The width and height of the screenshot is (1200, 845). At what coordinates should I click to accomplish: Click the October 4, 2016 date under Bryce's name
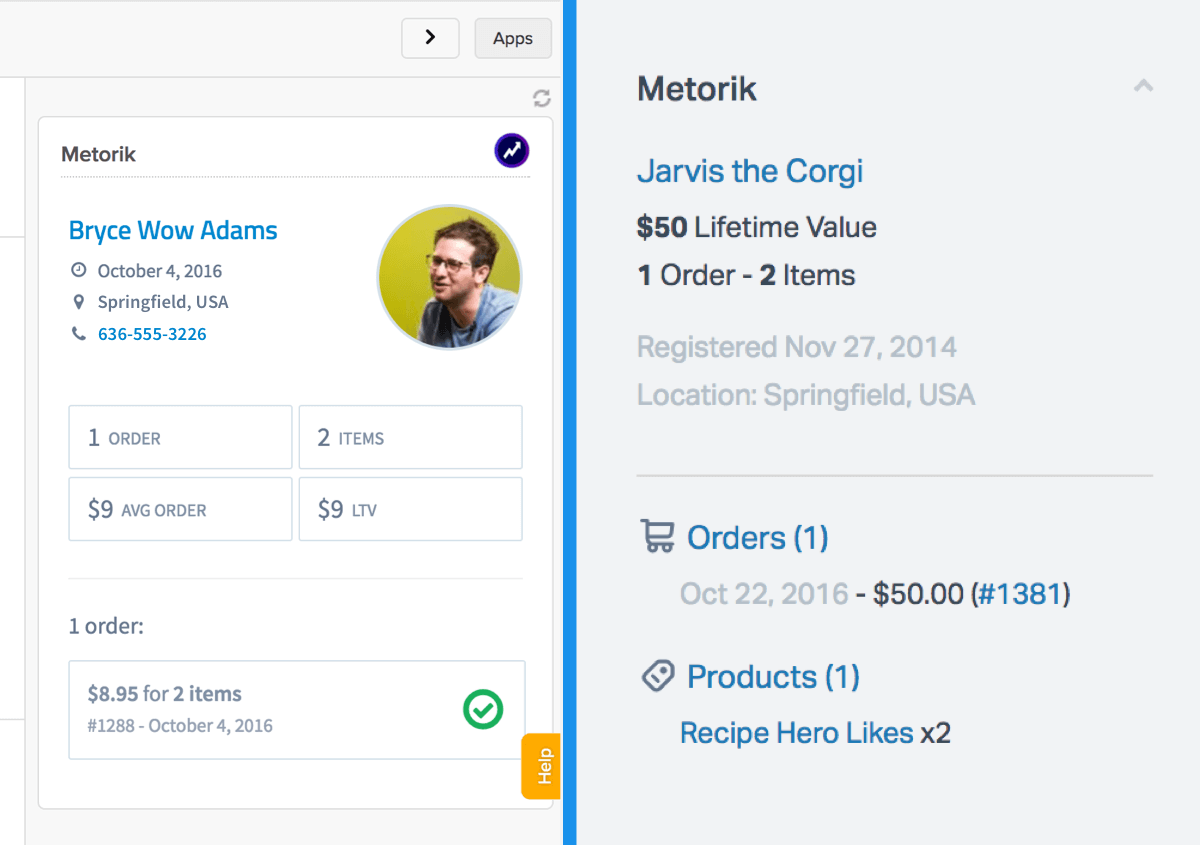click(160, 271)
